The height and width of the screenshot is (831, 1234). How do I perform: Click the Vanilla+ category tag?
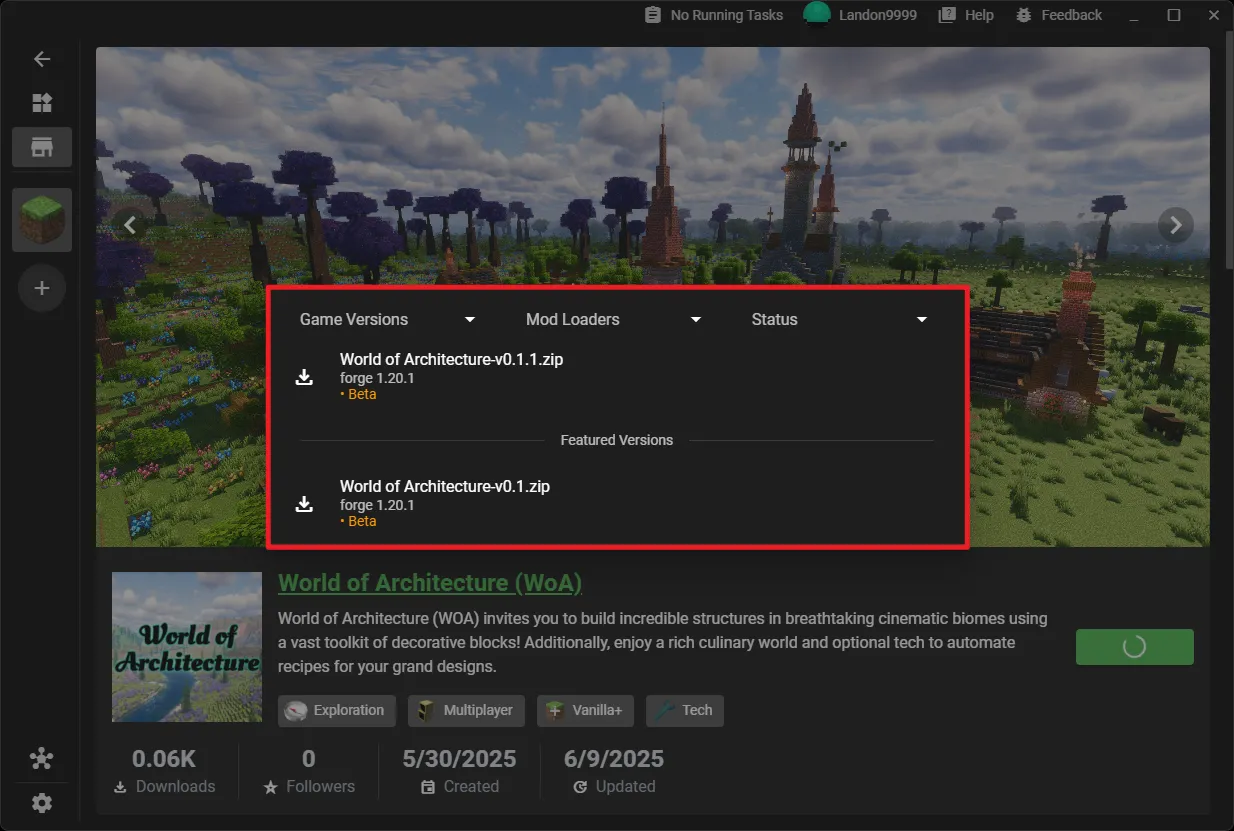[x=585, y=711]
